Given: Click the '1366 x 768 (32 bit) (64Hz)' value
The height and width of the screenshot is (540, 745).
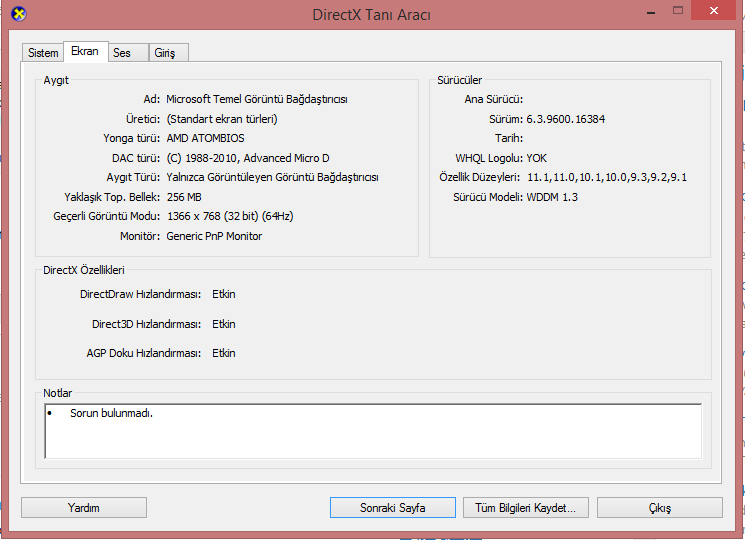Looking at the screenshot, I should pyautogui.click(x=230, y=216).
